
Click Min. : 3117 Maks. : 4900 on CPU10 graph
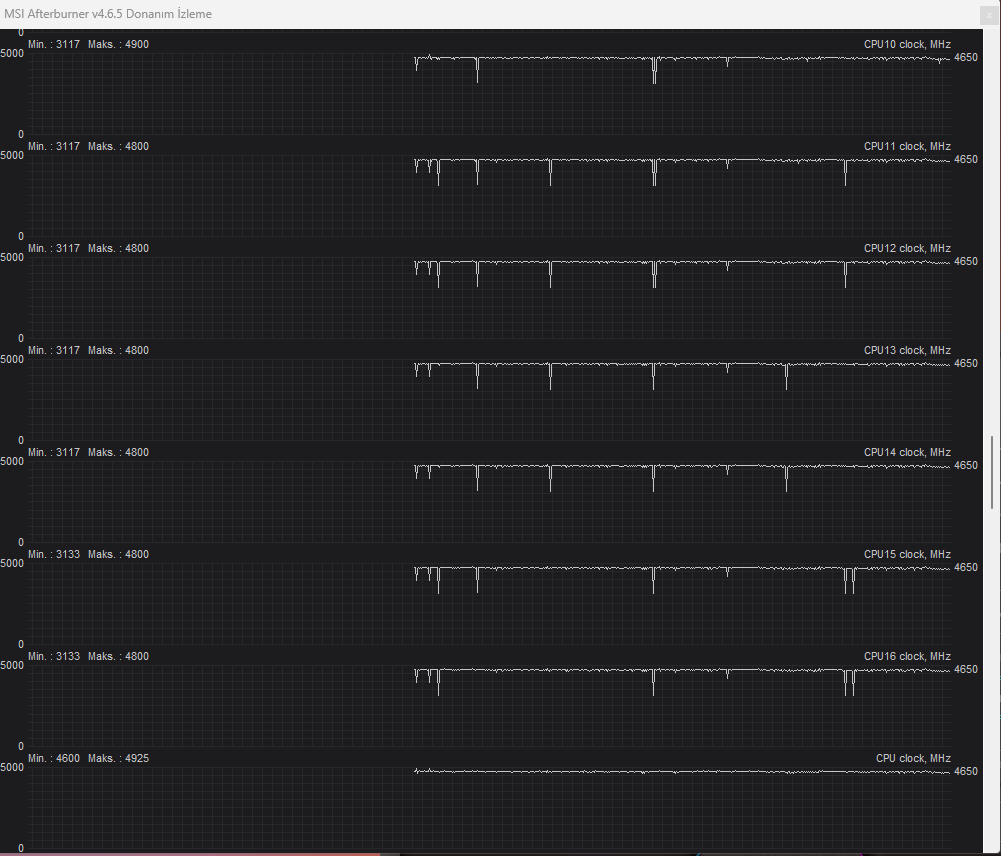tap(88, 45)
